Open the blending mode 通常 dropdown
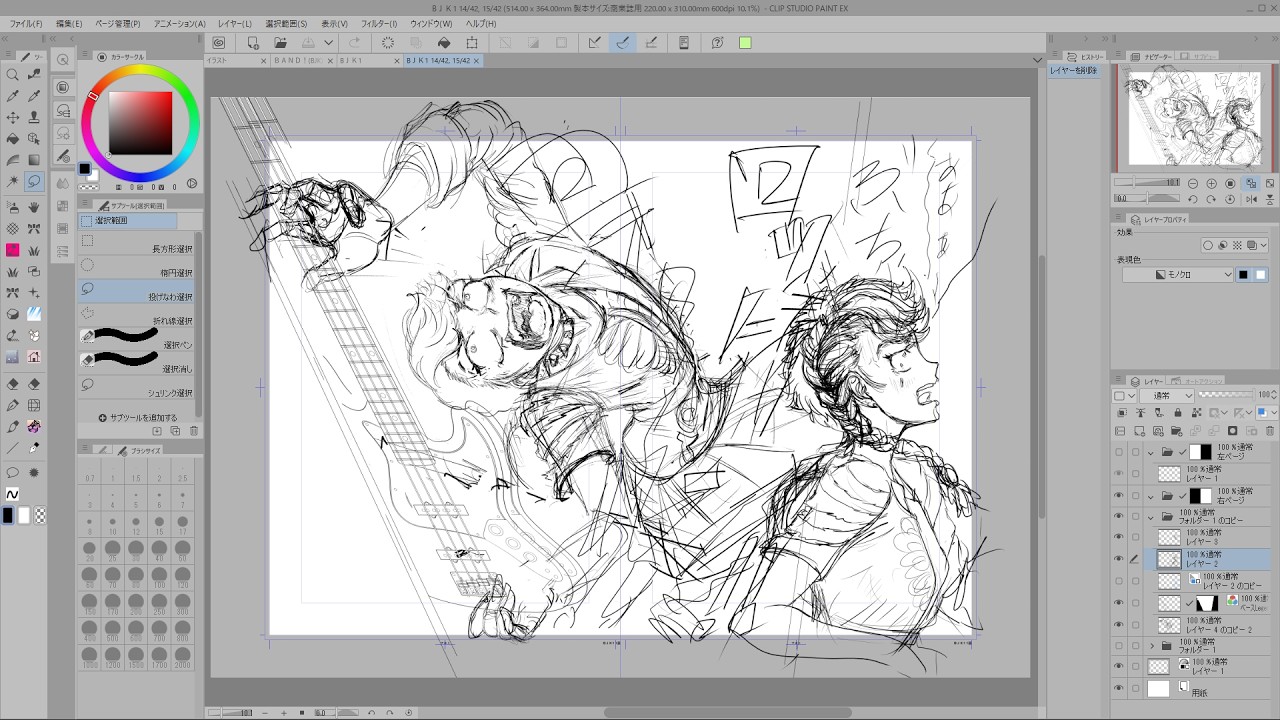Screen dimensions: 1280x720 (1166, 395)
